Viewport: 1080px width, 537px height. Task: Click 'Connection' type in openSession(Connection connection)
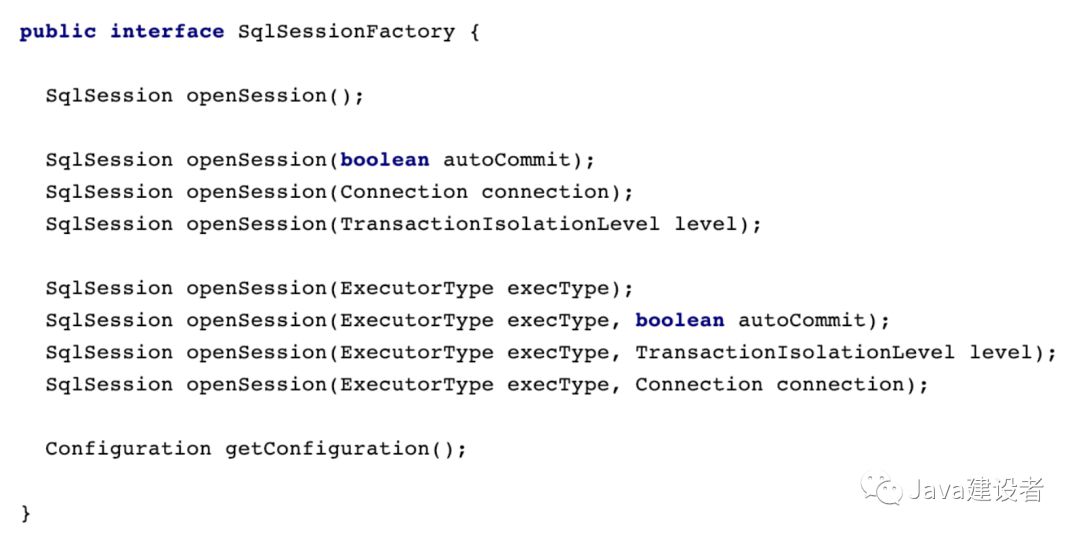point(404,192)
